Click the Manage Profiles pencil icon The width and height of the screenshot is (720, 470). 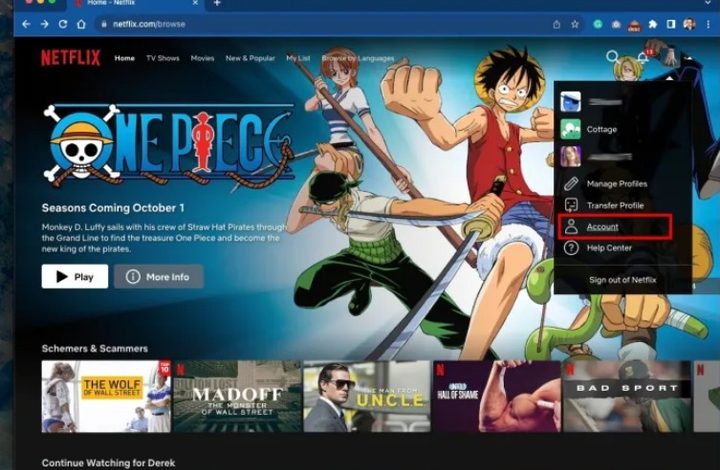[x=571, y=184]
